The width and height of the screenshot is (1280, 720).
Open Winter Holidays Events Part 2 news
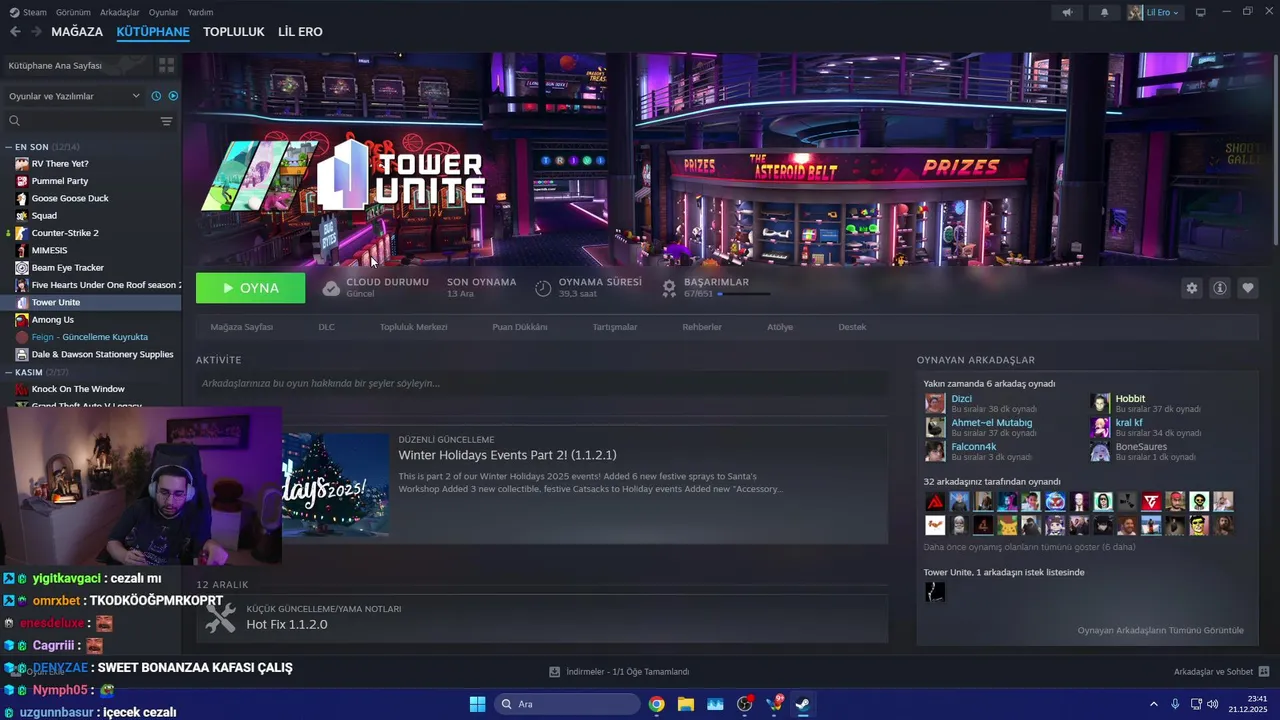tap(507, 455)
